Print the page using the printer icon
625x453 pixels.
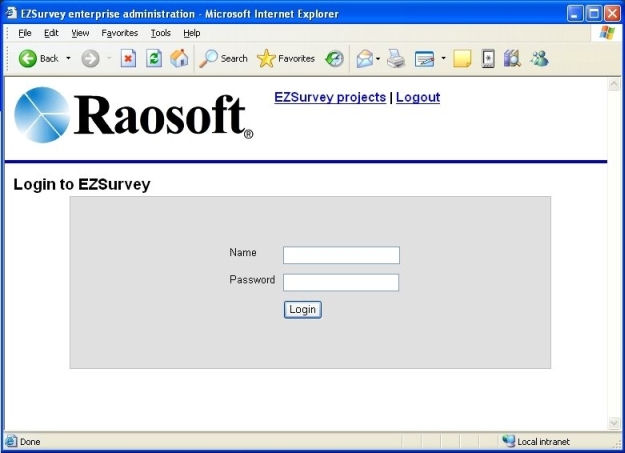pos(396,59)
